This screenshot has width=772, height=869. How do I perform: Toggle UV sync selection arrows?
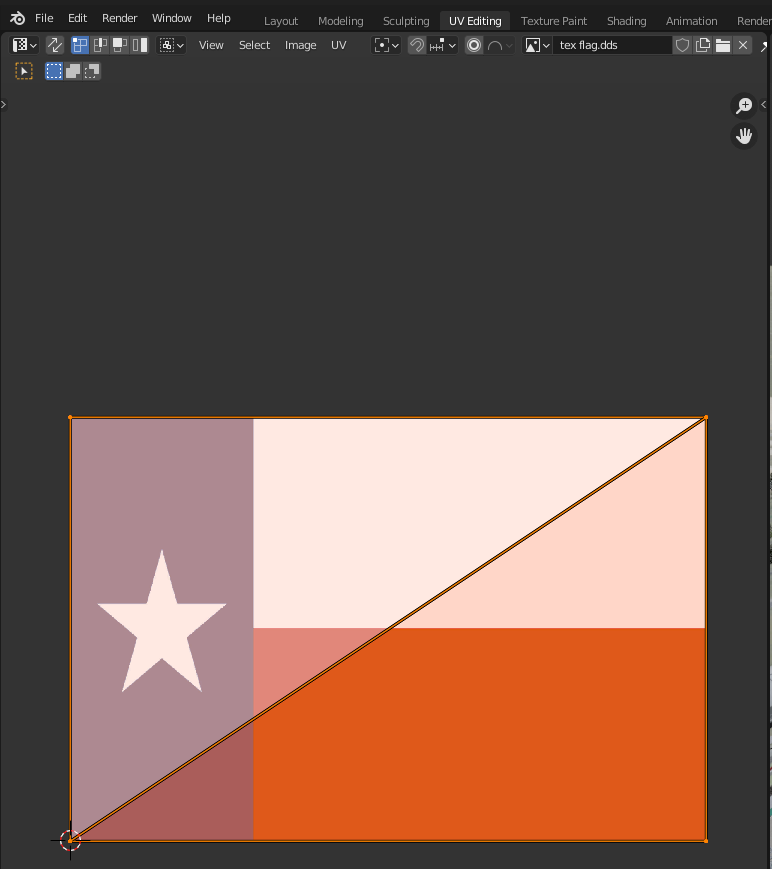pyautogui.click(x=54, y=45)
